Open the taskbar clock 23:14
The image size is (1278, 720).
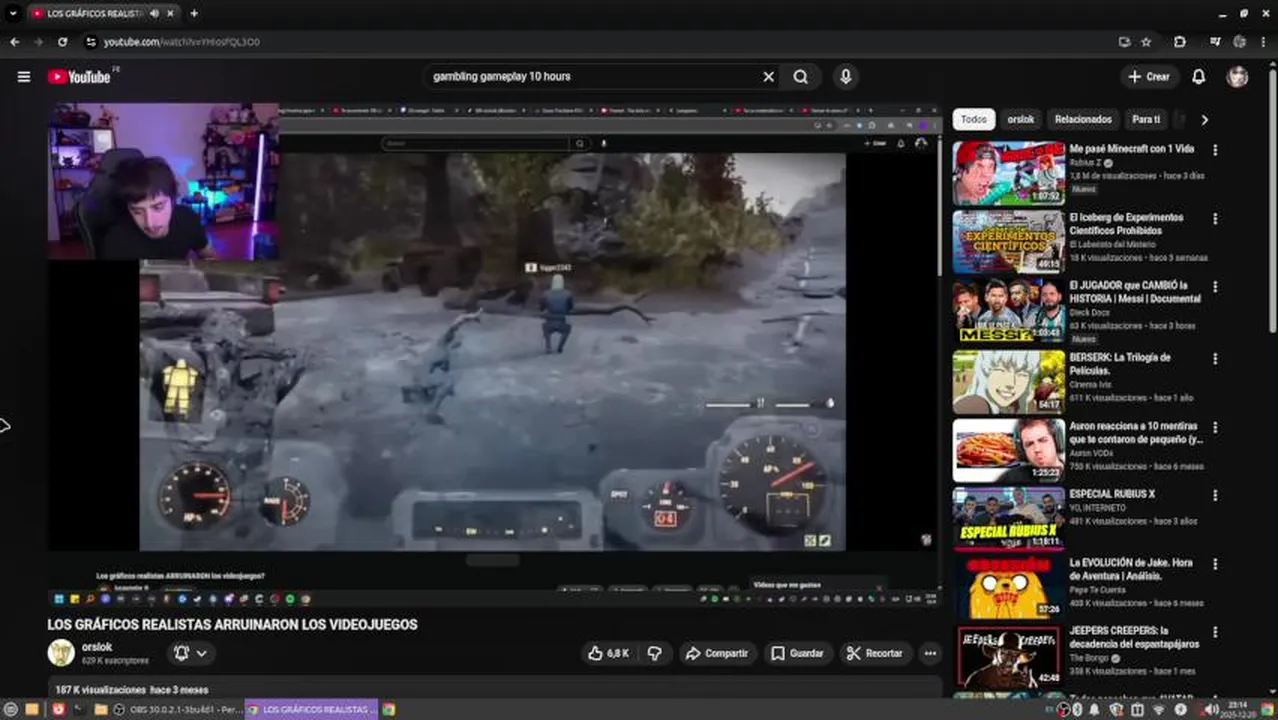[x=1240, y=709]
